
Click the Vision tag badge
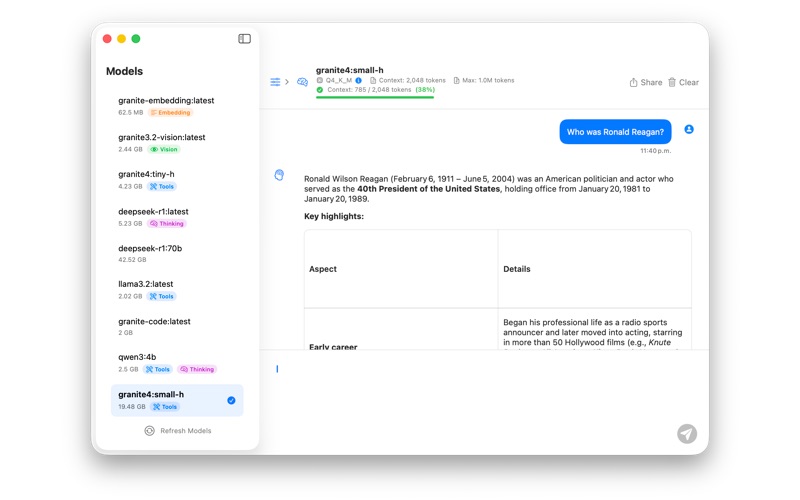(164, 149)
